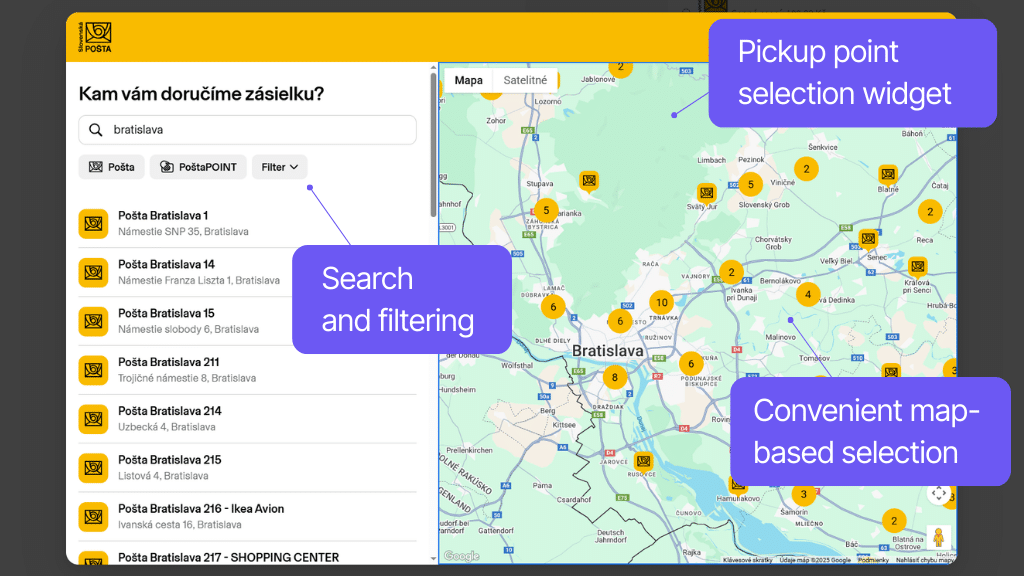1024x576 pixels.
Task: Click the search magnifier icon
Action: [95, 130]
